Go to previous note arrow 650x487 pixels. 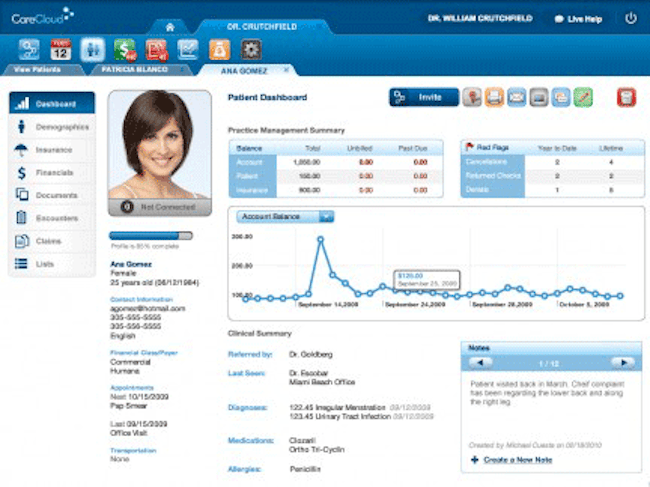[480, 363]
